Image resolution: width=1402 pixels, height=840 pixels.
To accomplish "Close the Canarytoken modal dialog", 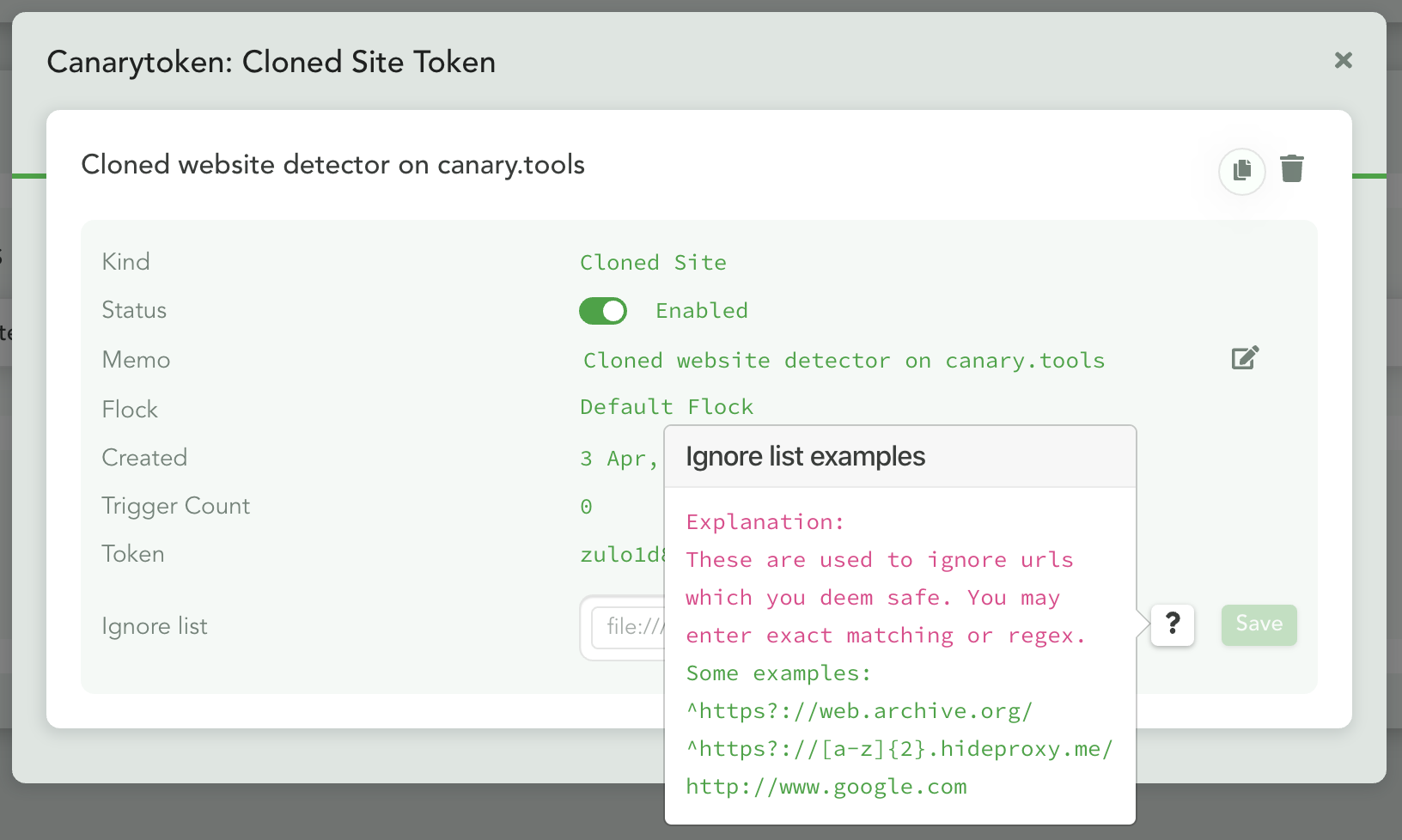I will click(x=1343, y=60).
